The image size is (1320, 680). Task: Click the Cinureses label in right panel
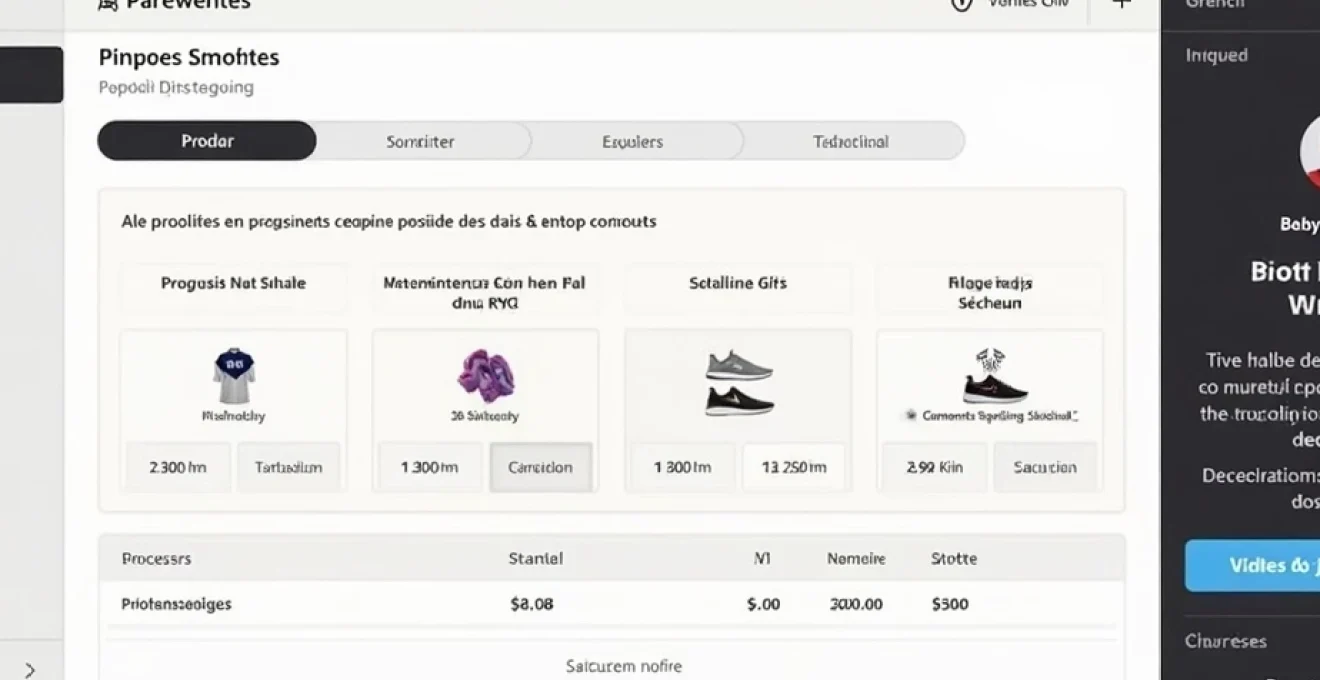pyautogui.click(x=1226, y=641)
